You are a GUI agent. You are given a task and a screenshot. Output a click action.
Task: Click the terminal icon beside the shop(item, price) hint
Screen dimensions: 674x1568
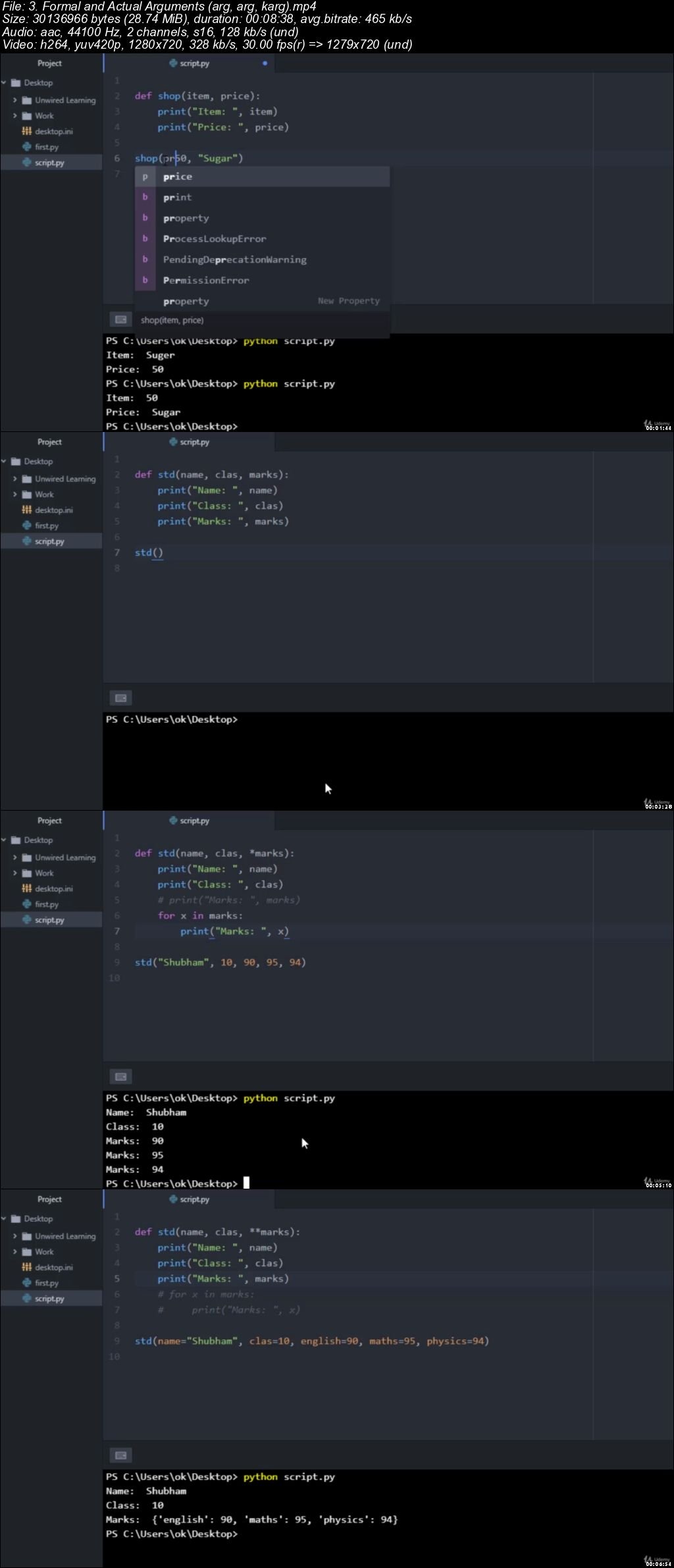[x=120, y=319]
